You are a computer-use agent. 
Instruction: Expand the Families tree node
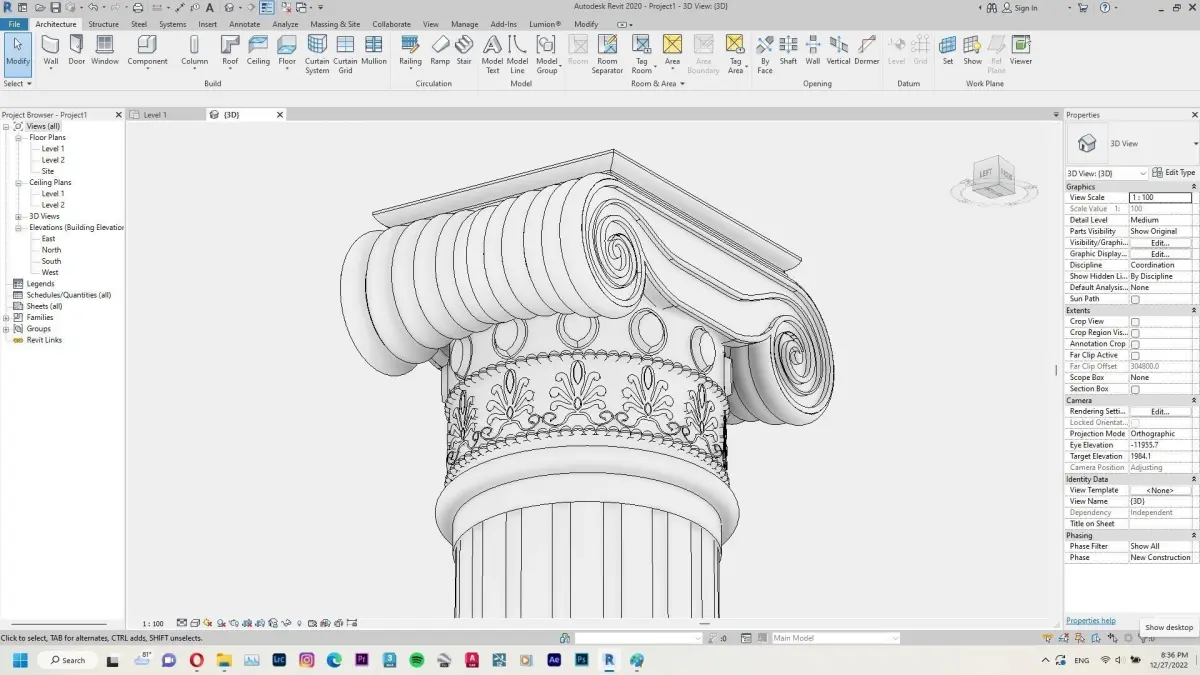pos(6,317)
